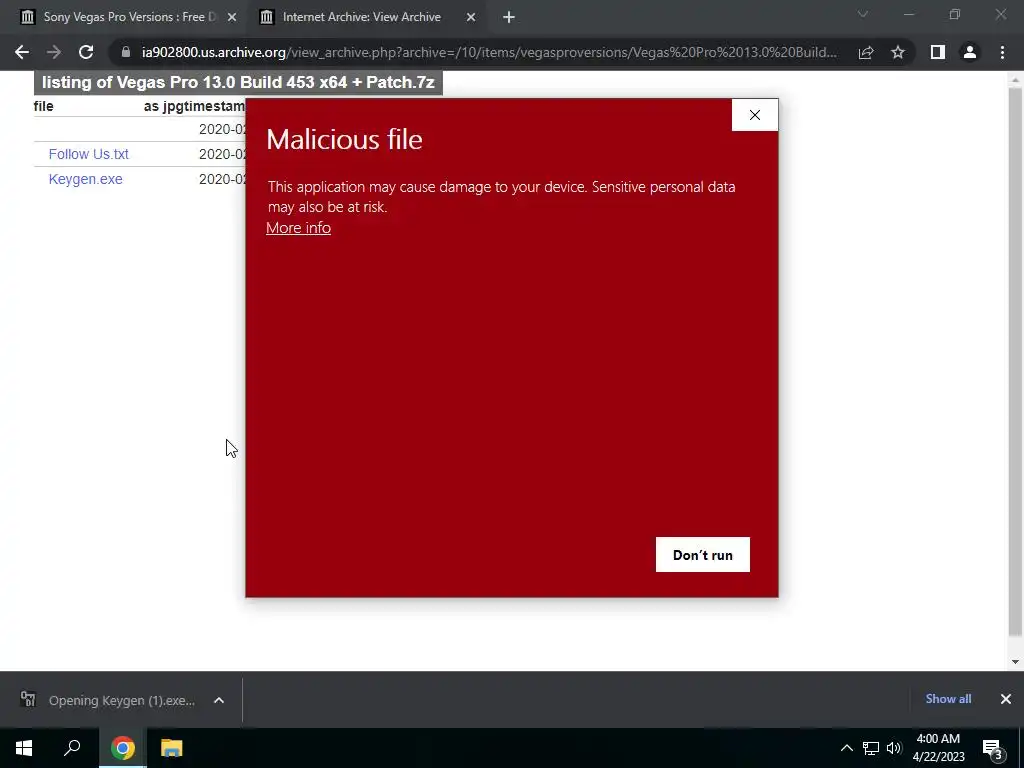1024x768 pixels.
Task: Open a new browser tab
Action: coord(509,17)
